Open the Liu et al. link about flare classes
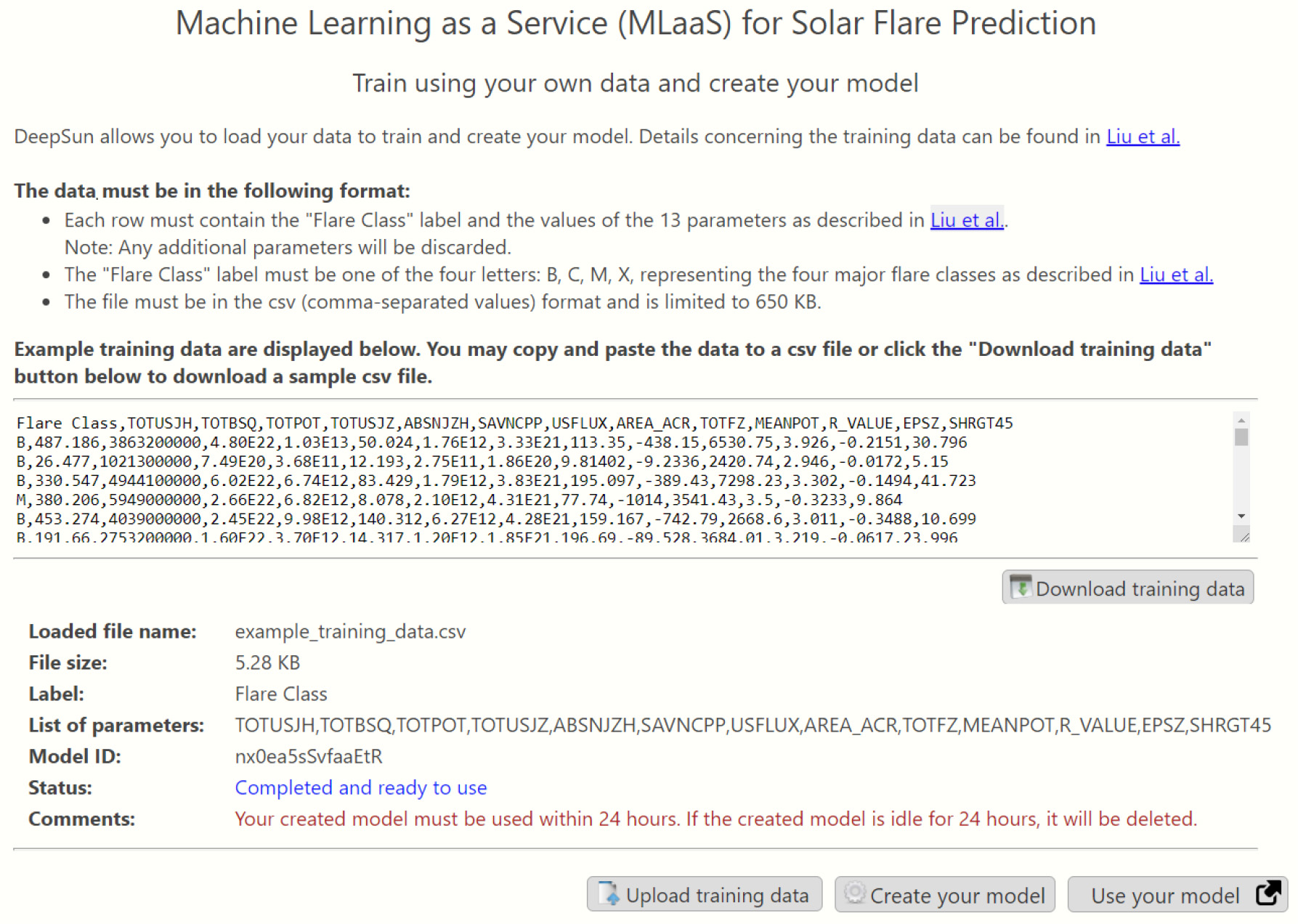Viewport: 1298px width, 924px height. [x=1175, y=275]
